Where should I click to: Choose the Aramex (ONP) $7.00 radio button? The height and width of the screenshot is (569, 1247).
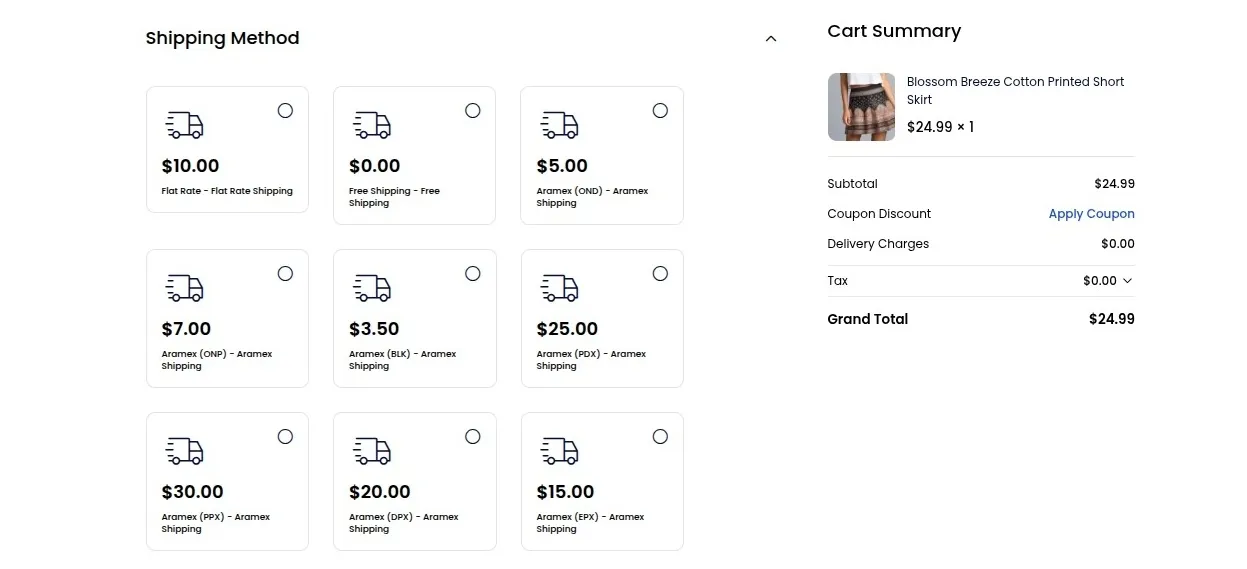point(285,274)
